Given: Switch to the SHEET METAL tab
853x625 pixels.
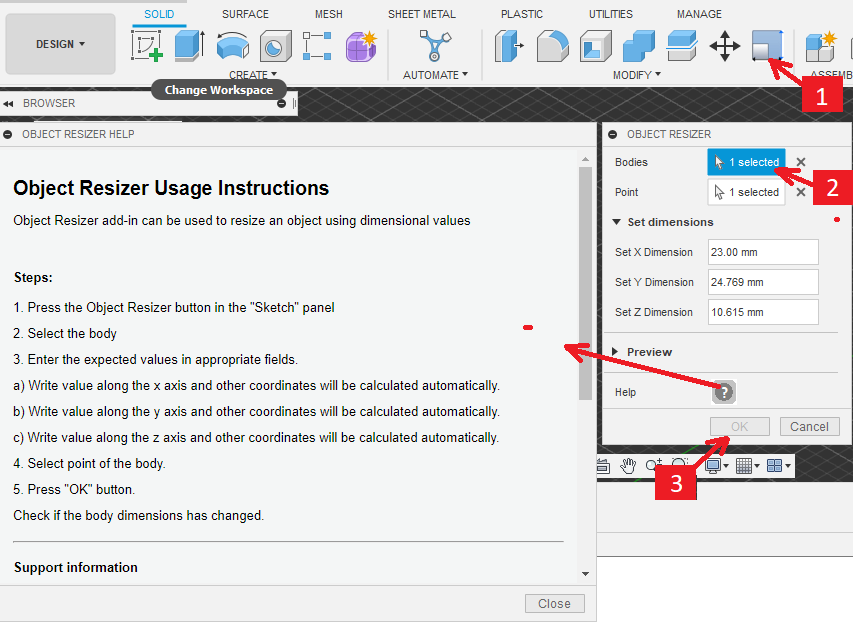Looking at the screenshot, I should [x=422, y=14].
